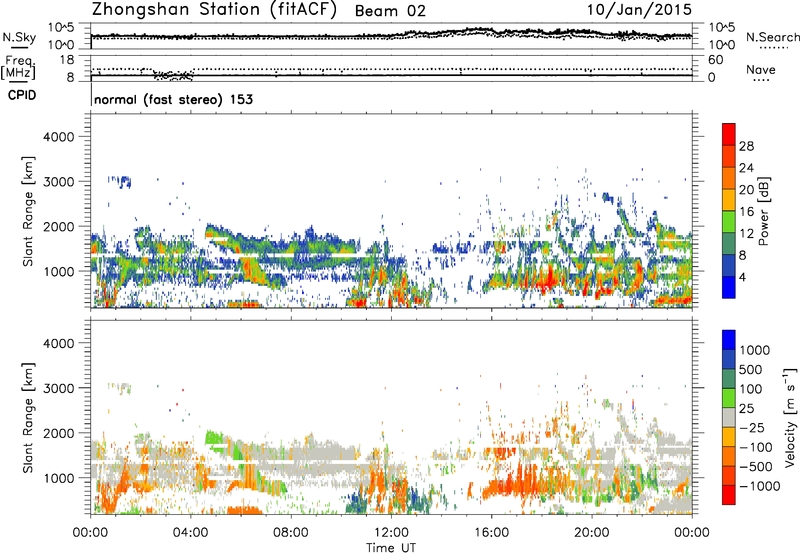
Task: Pick the gray -25 to 25 Velocity segment
Action: tap(729, 418)
